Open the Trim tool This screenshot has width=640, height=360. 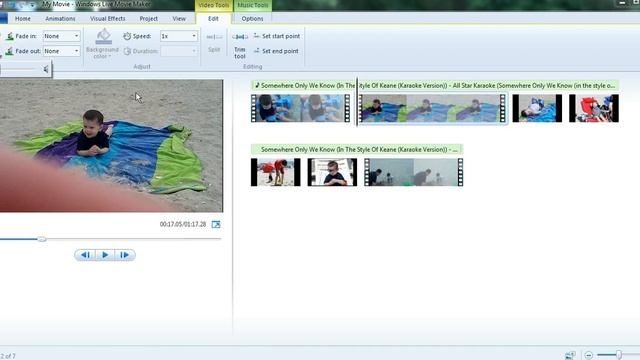point(240,45)
